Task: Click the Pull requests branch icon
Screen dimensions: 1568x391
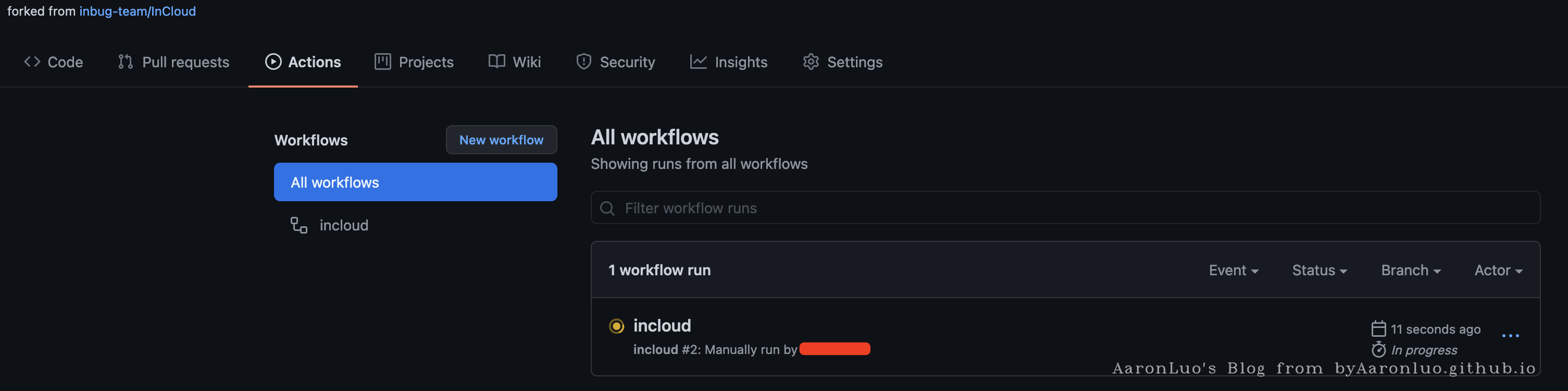Action: [126, 62]
